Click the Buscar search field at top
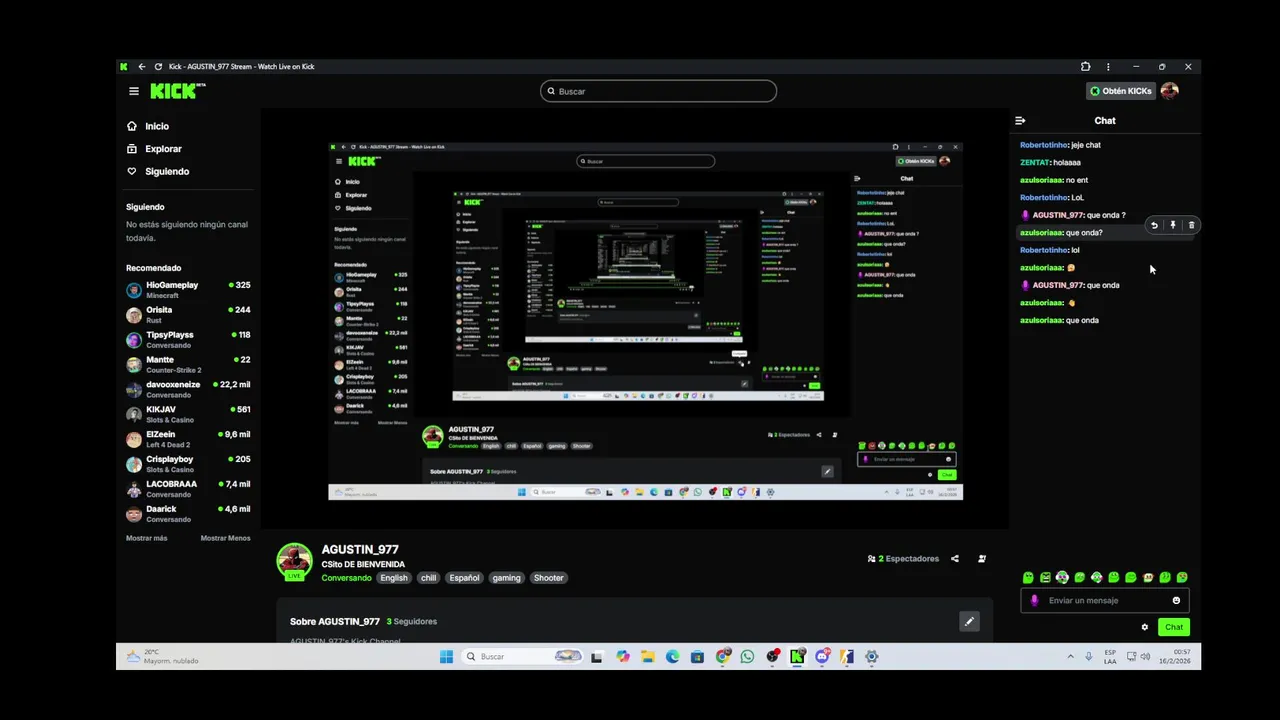This screenshot has width=1280, height=720. [658, 91]
